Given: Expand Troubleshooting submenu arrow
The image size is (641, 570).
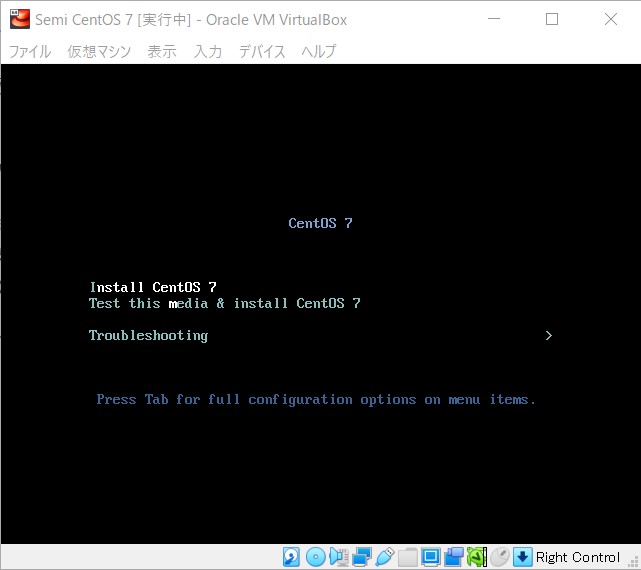Looking at the screenshot, I should click(549, 336).
